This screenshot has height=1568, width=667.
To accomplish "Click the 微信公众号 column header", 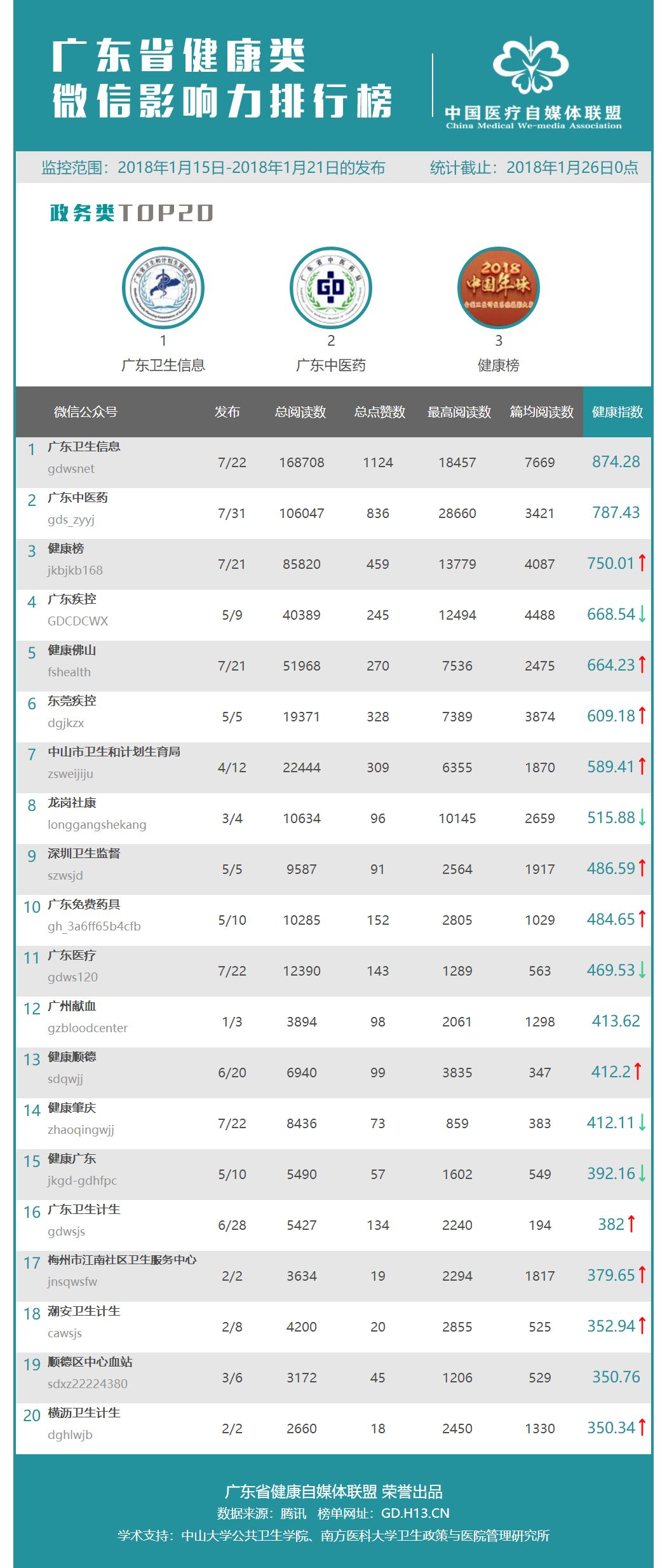I will (x=86, y=412).
